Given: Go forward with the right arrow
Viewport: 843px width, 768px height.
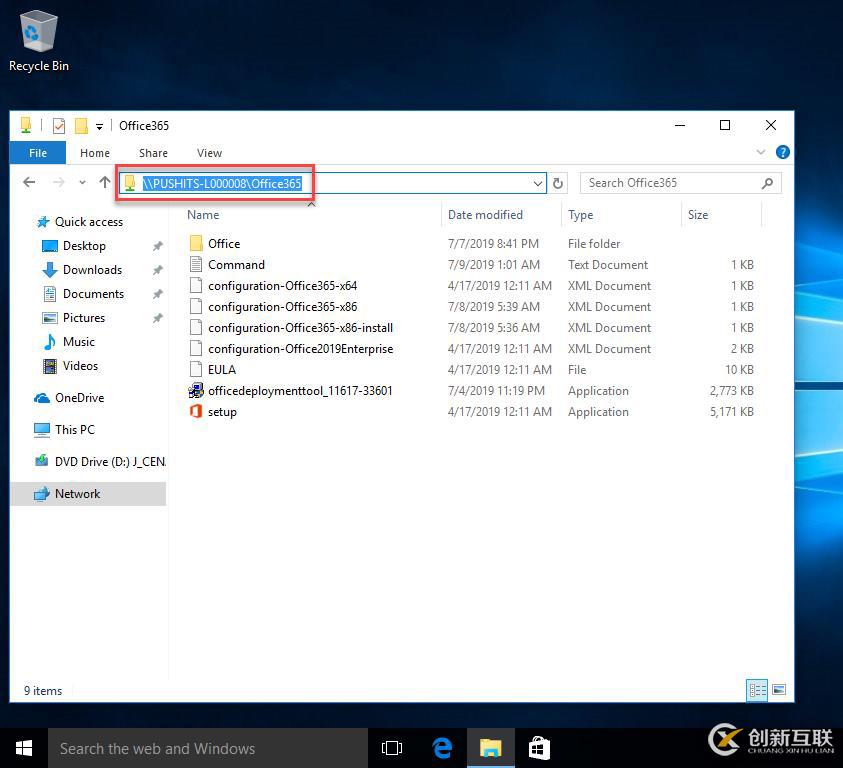Looking at the screenshot, I should tap(59, 182).
